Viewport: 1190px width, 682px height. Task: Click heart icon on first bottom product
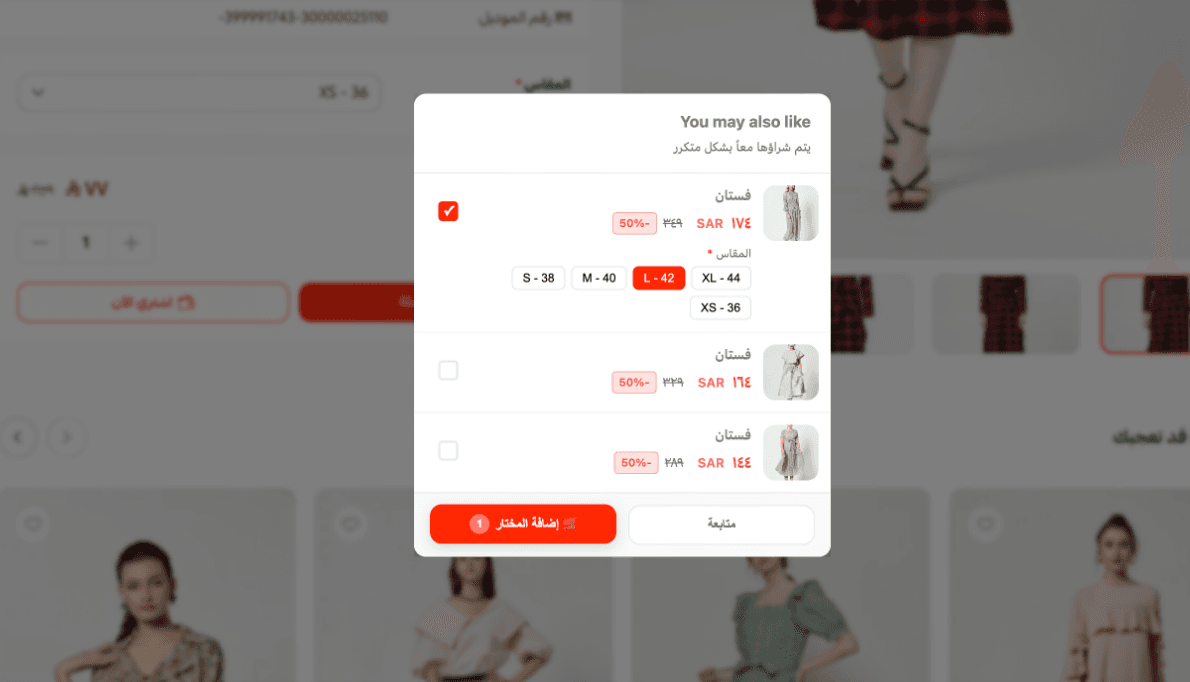pos(33,524)
